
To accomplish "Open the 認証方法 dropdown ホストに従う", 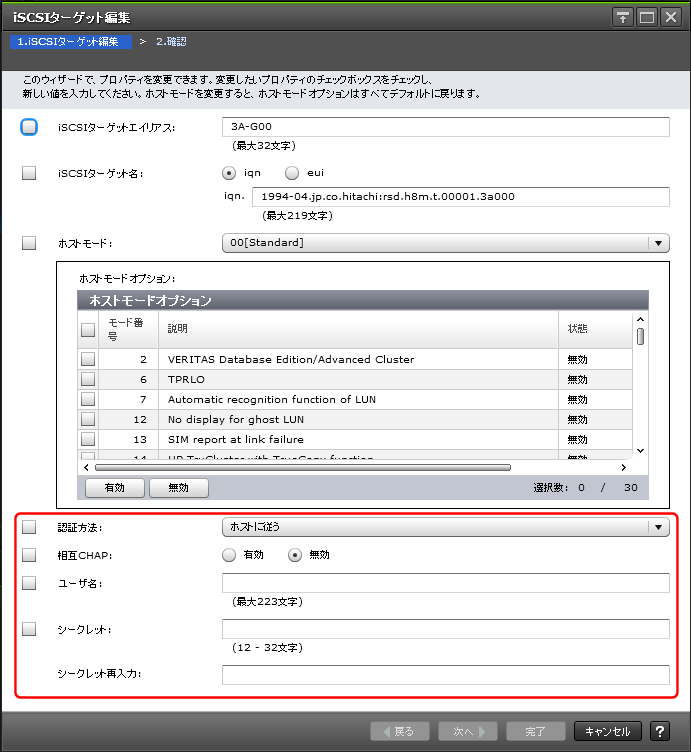I will (x=445, y=527).
